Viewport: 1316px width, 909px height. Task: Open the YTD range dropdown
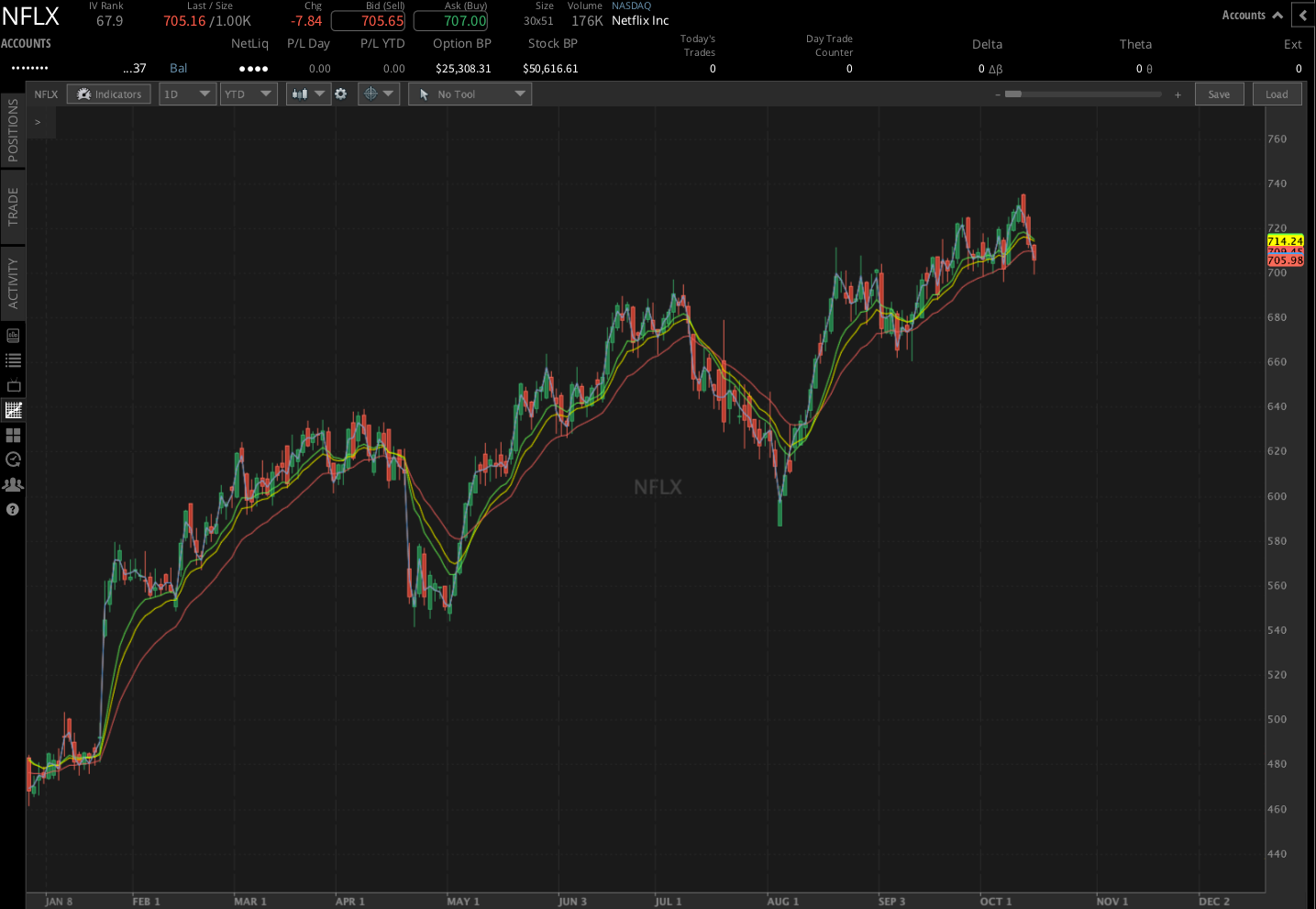tap(248, 94)
